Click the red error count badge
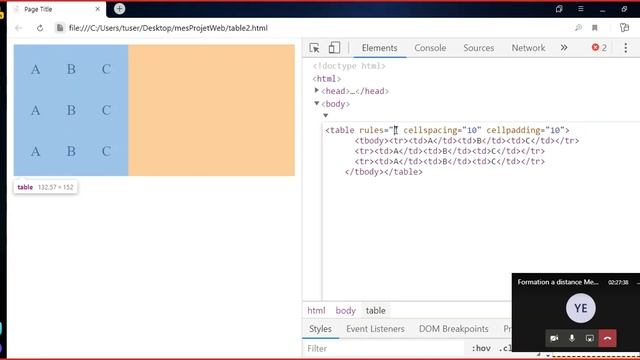 pos(599,48)
